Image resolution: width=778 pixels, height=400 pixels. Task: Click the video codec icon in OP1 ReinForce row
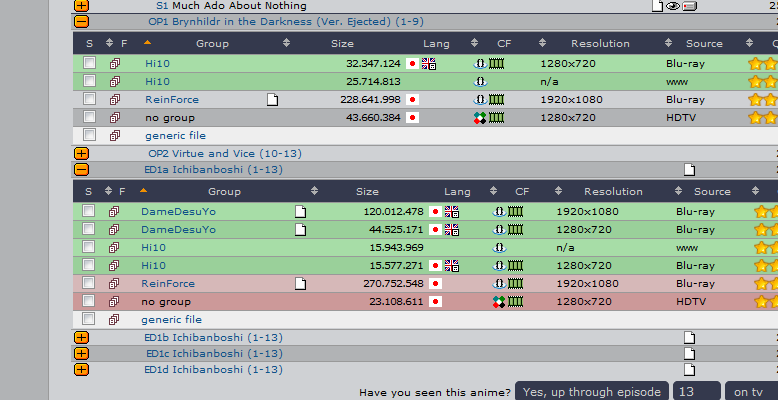coord(497,100)
